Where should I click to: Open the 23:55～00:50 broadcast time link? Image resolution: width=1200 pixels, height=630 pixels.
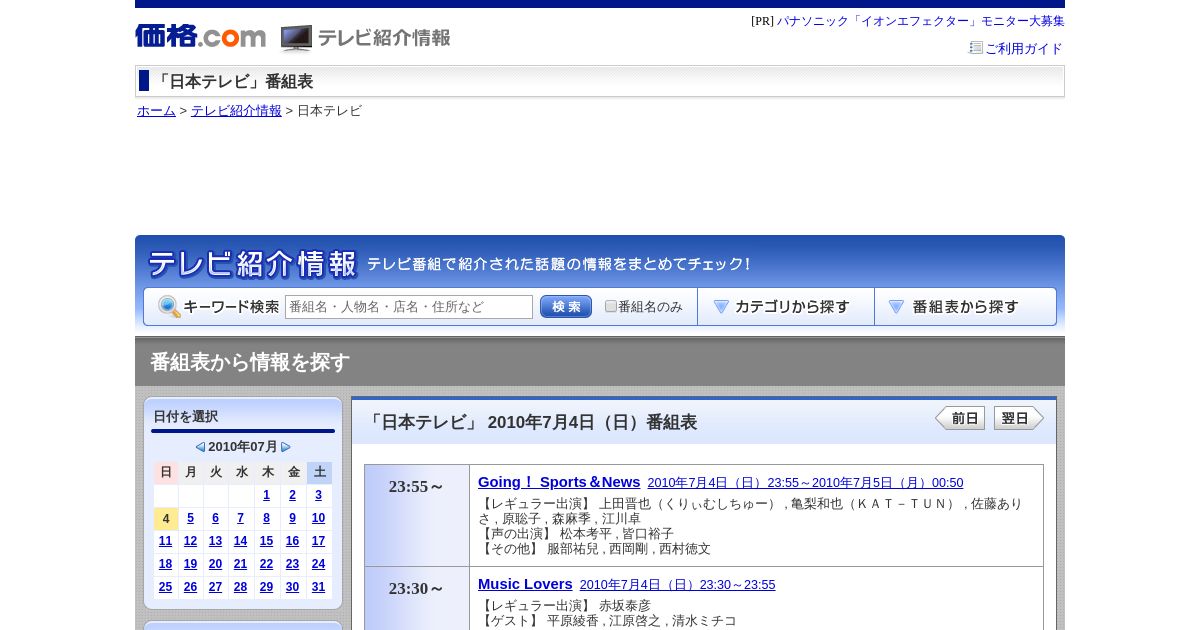coord(805,483)
